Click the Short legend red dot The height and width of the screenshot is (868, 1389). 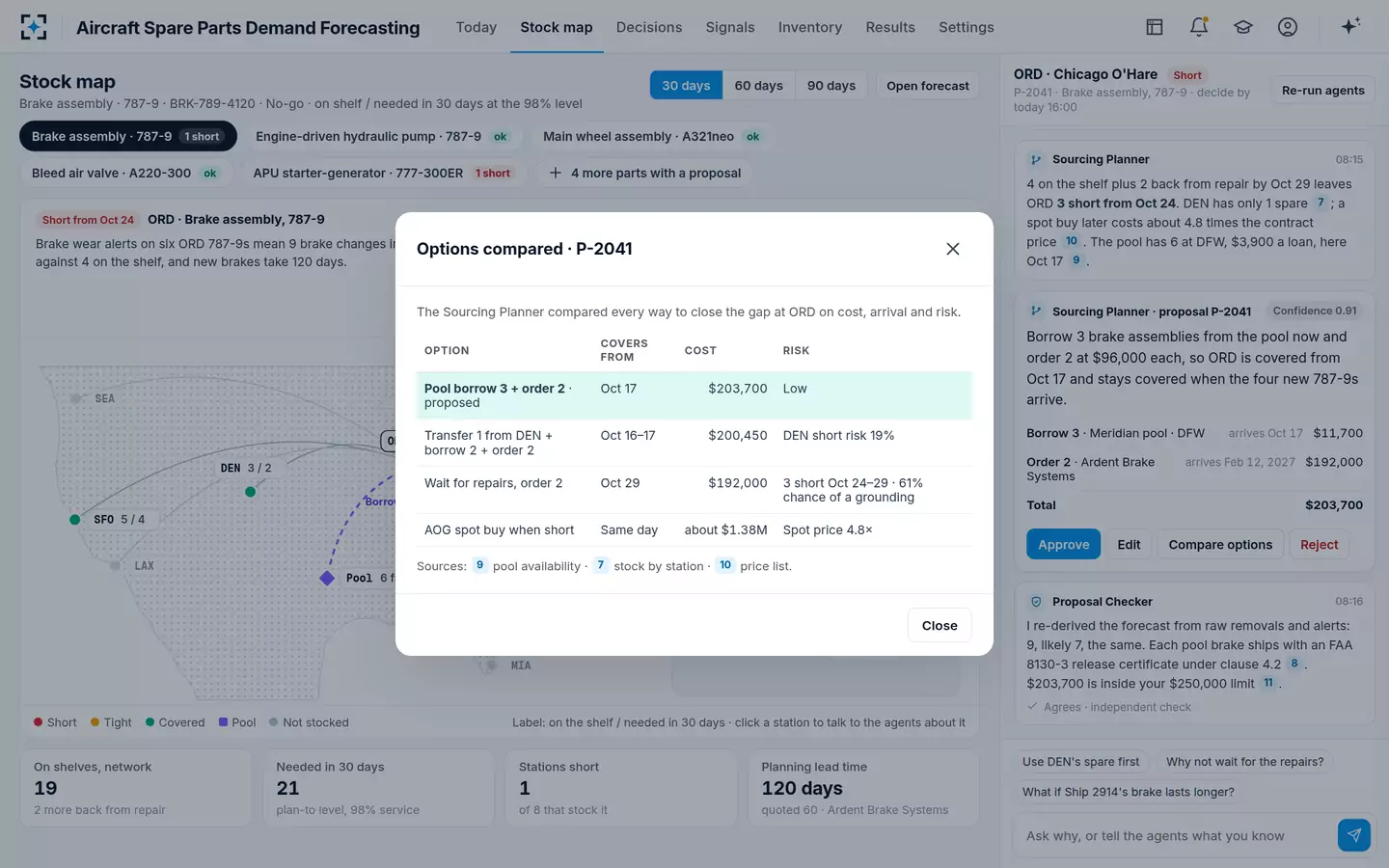pos(38,721)
